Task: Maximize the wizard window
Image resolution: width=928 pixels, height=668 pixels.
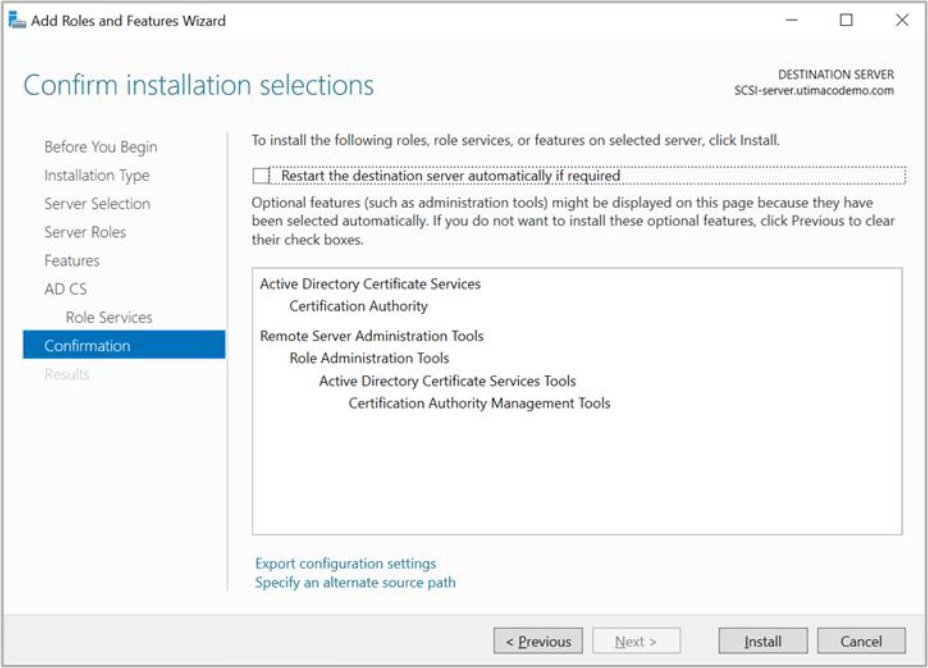Action: [x=846, y=20]
